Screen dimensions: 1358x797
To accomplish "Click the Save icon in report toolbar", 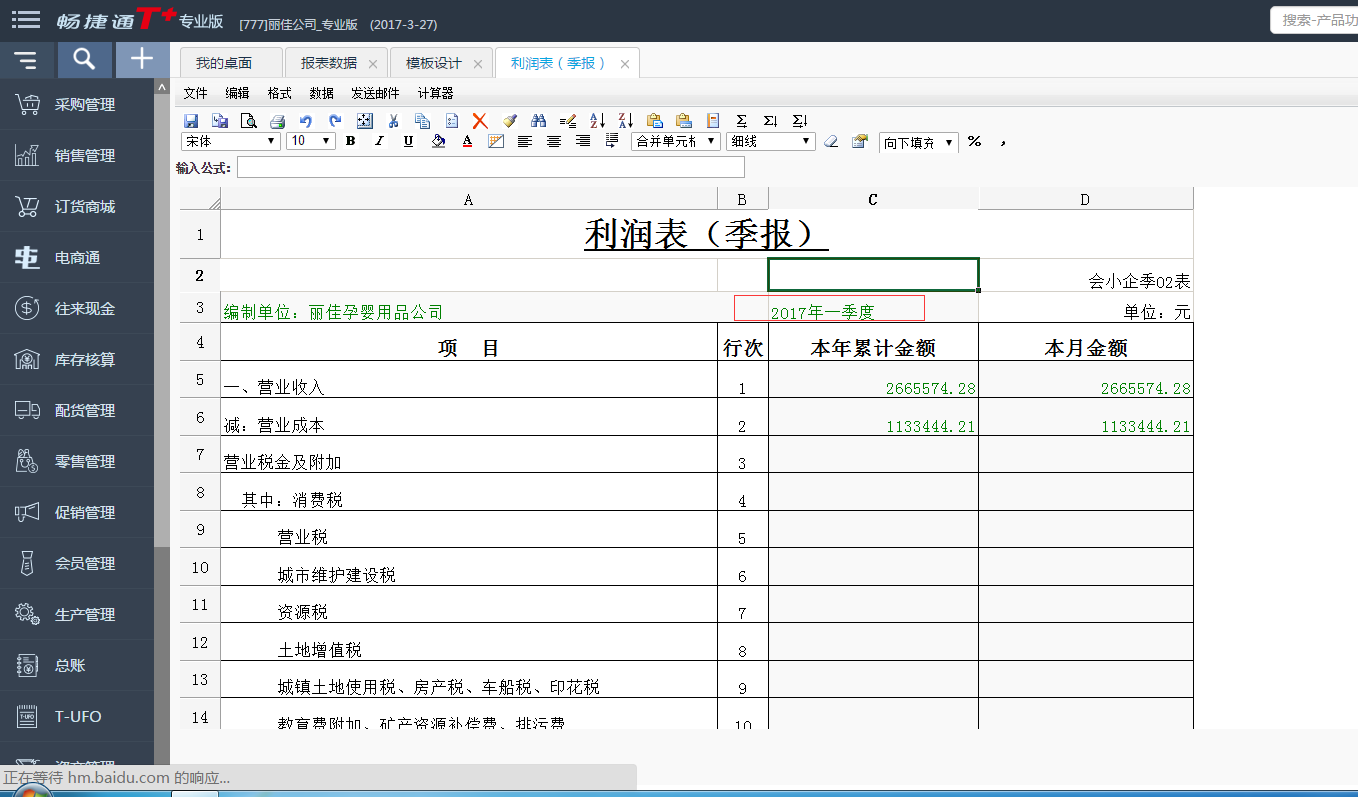I will (x=191, y=121).
